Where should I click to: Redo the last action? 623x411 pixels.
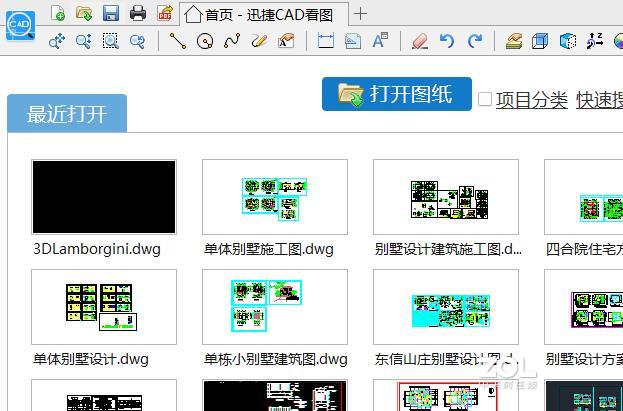[475, 41]
